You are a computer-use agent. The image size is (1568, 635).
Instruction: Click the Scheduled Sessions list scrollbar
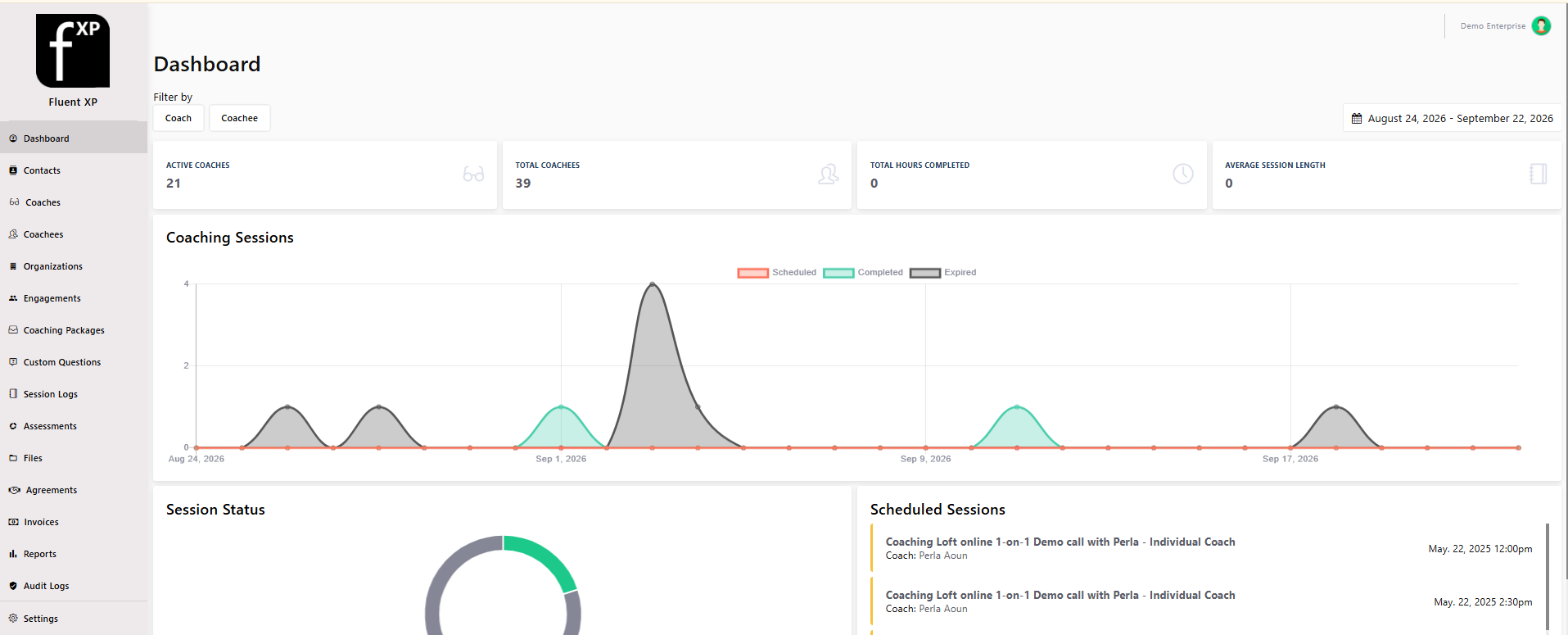pyautogui.click(x=1548, y=577)
